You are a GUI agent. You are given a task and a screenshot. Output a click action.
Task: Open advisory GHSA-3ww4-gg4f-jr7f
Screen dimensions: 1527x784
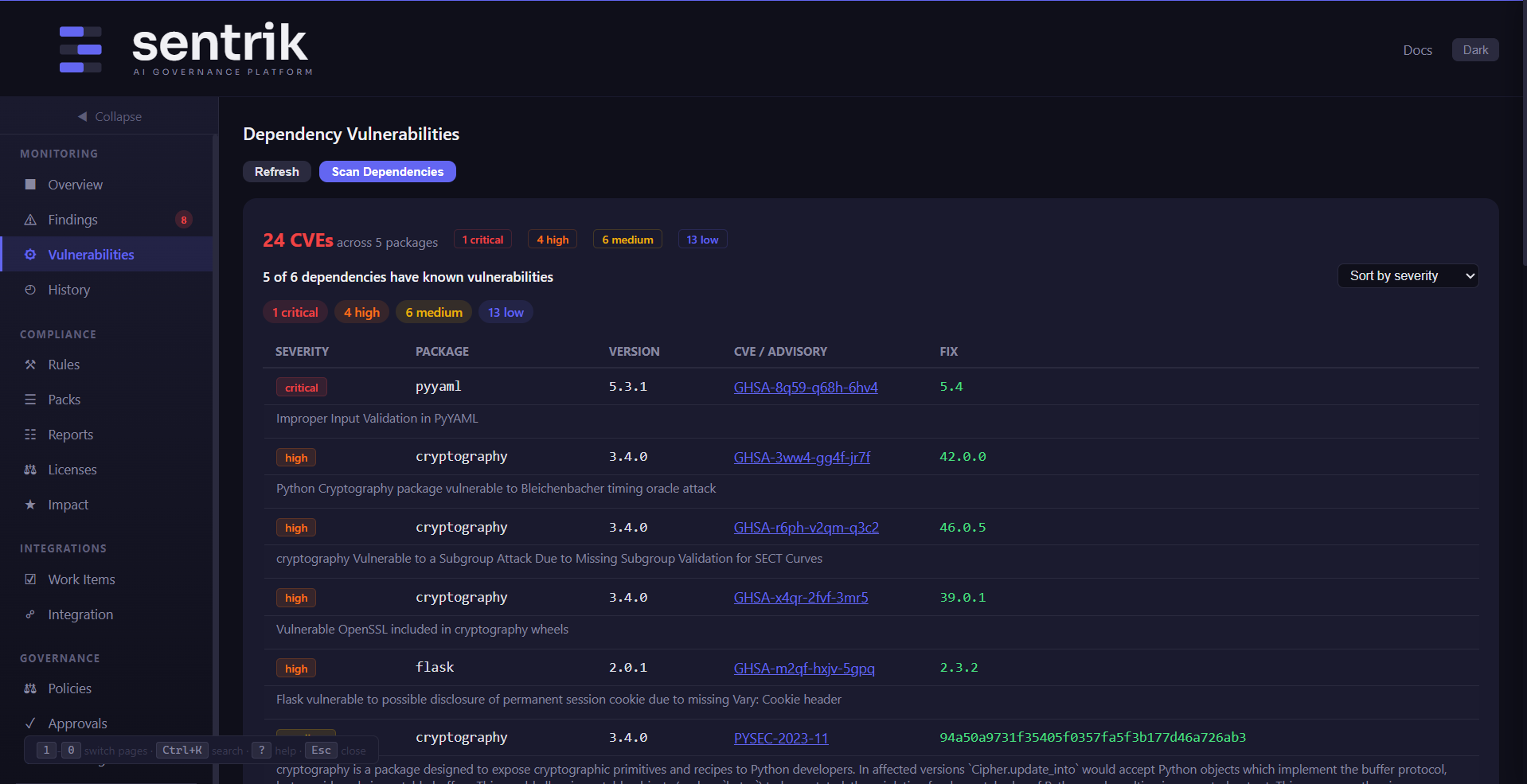tap(802, 458)
